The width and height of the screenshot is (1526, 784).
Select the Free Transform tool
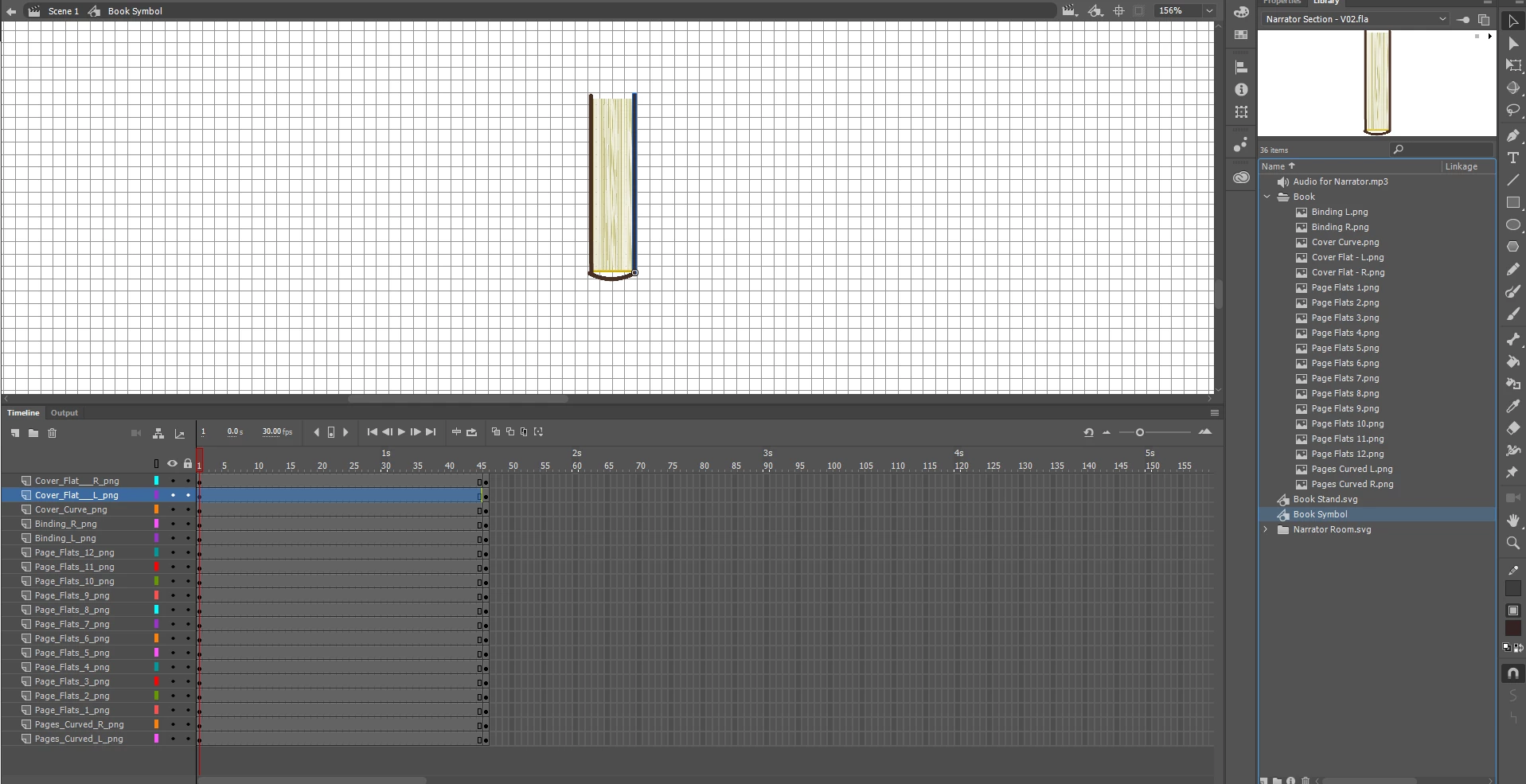click(x=1513, y=66)
